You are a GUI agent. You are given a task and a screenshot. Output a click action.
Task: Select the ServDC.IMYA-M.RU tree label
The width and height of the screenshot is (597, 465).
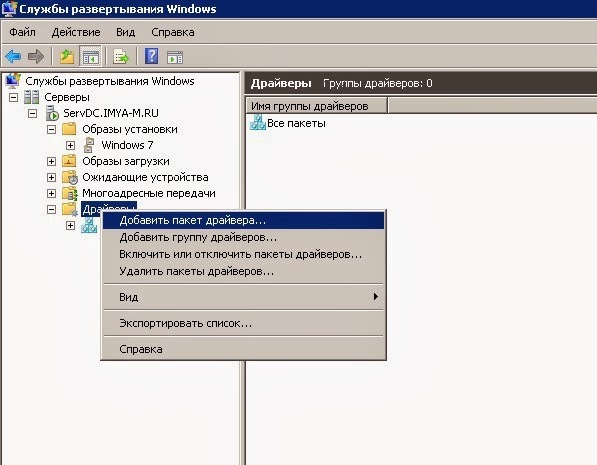tap(111, 113)
